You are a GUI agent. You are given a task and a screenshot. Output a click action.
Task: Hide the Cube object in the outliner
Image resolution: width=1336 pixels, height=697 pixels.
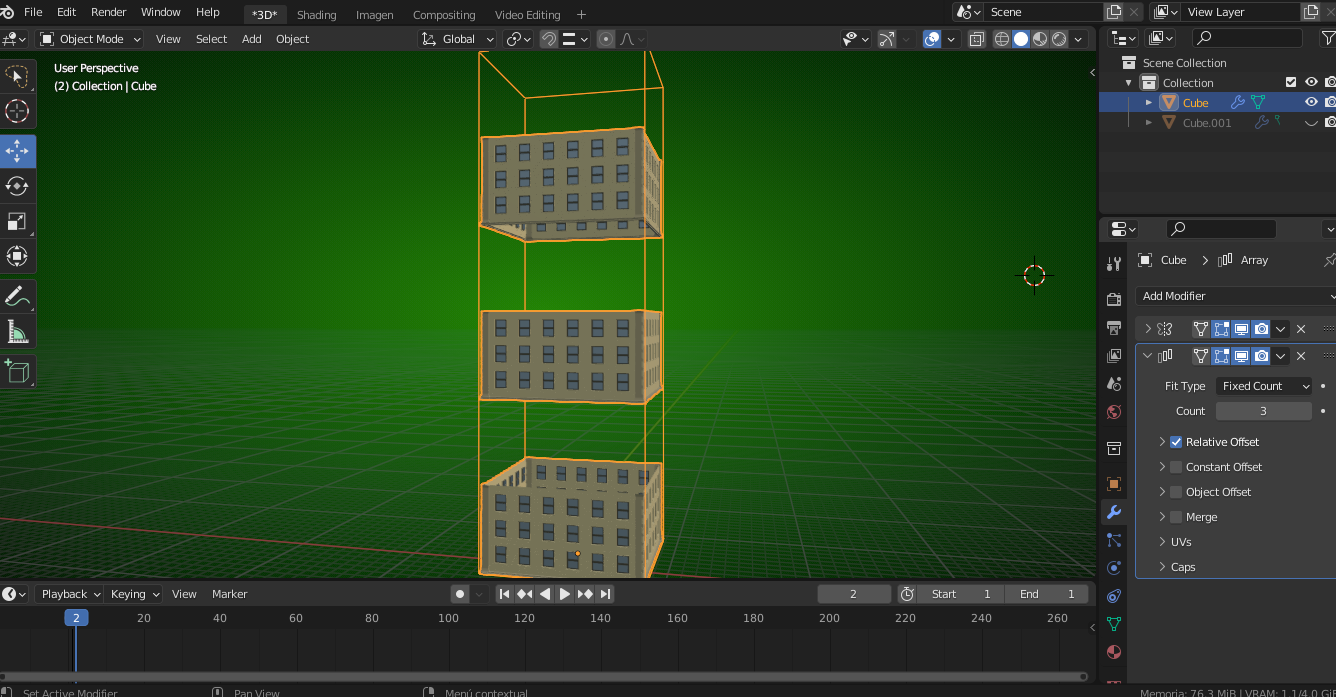(x=1311, y=102)
